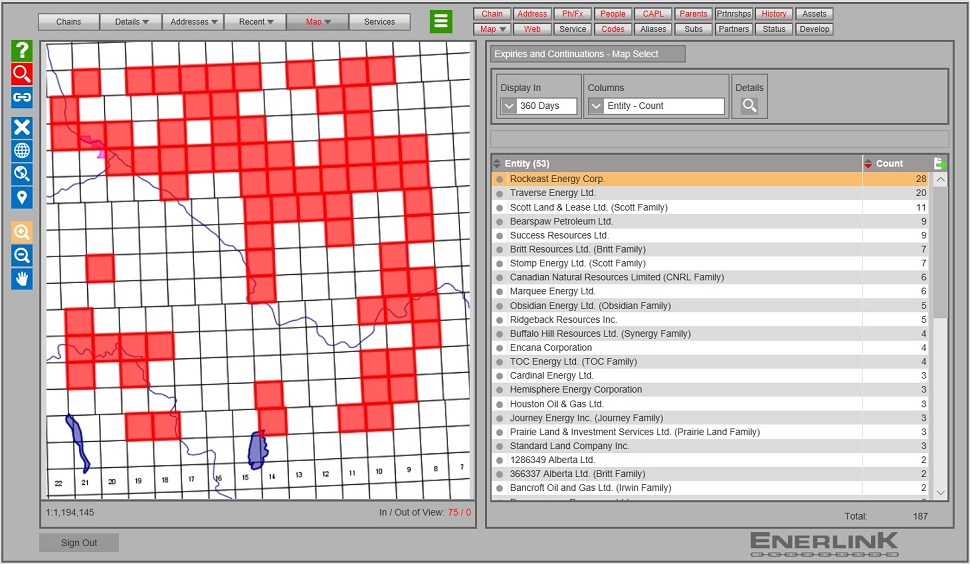Select the Canadian Natural Resources Limited row

pyautogui.click(x=710, y=277)
